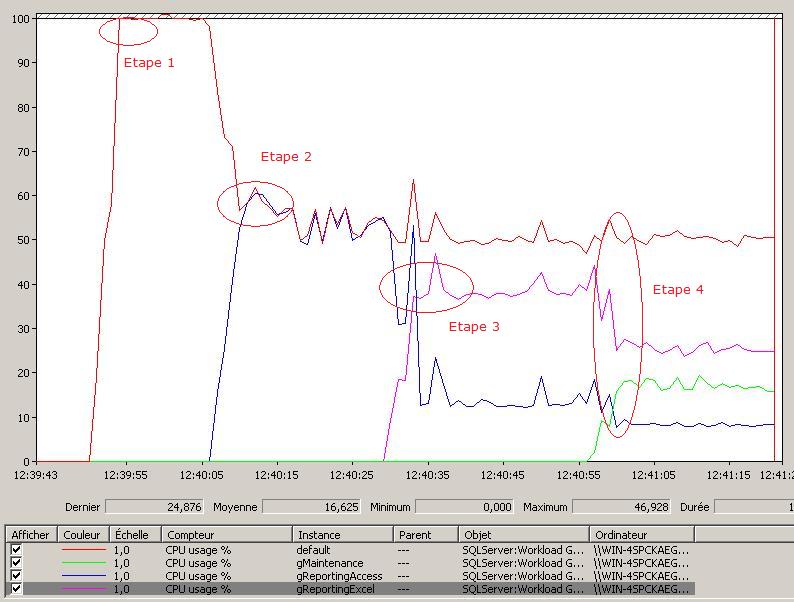Sort by the Ordinateur column header

(640, 535)
